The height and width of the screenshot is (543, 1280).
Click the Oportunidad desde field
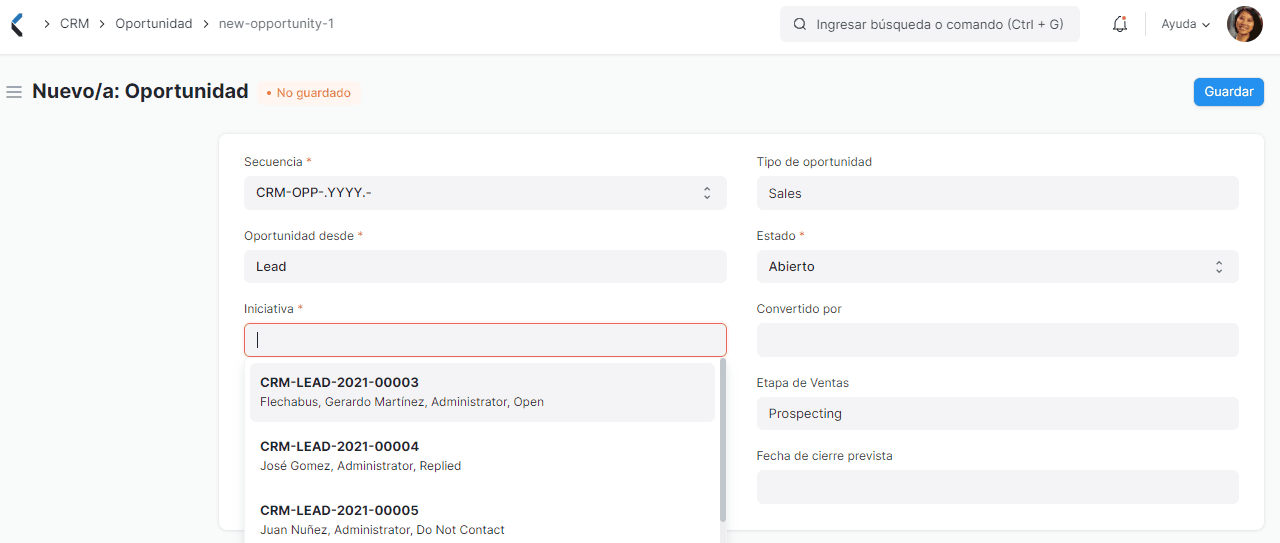pos(485,267)
